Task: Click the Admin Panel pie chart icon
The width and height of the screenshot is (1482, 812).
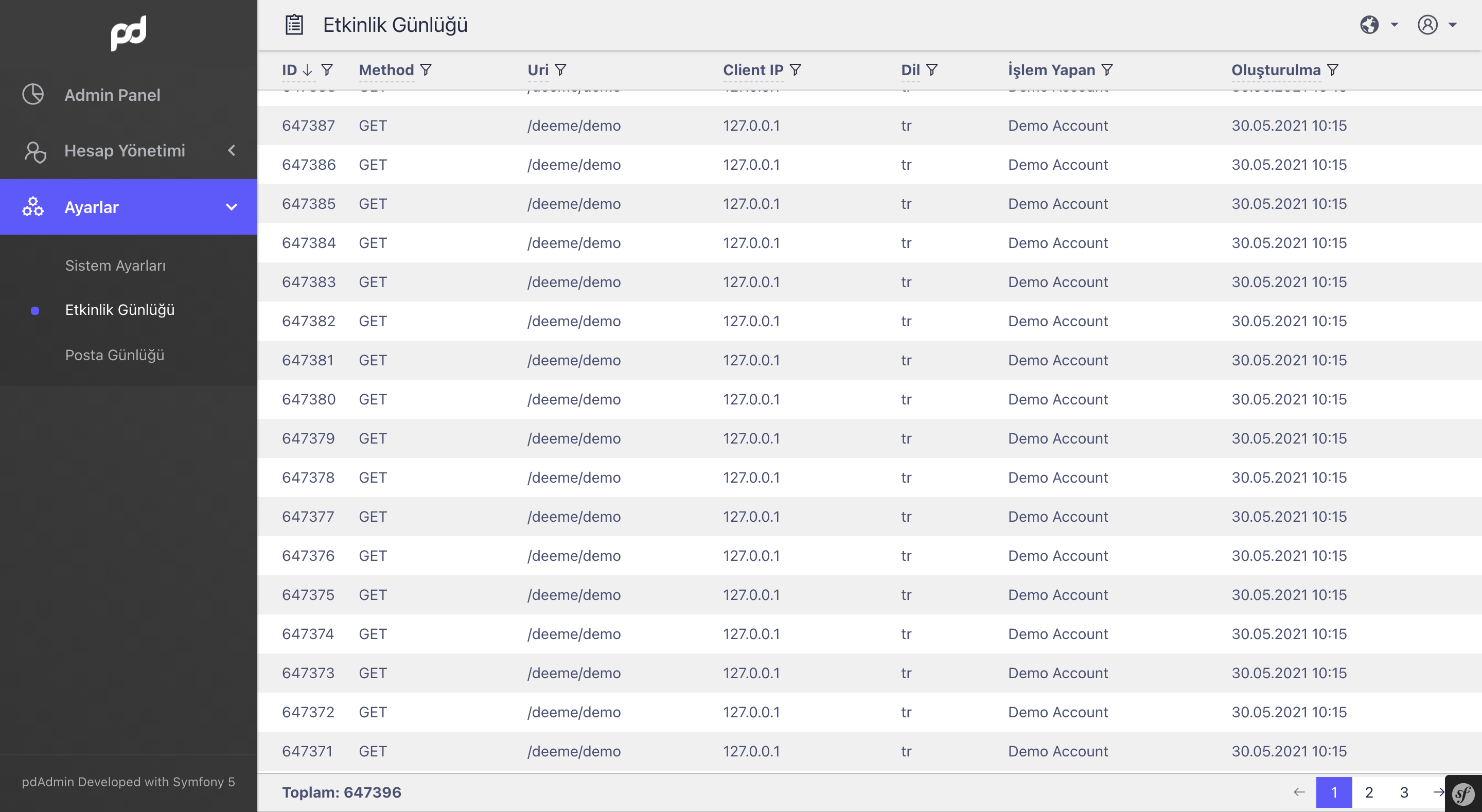Action: tap(33, 94)
